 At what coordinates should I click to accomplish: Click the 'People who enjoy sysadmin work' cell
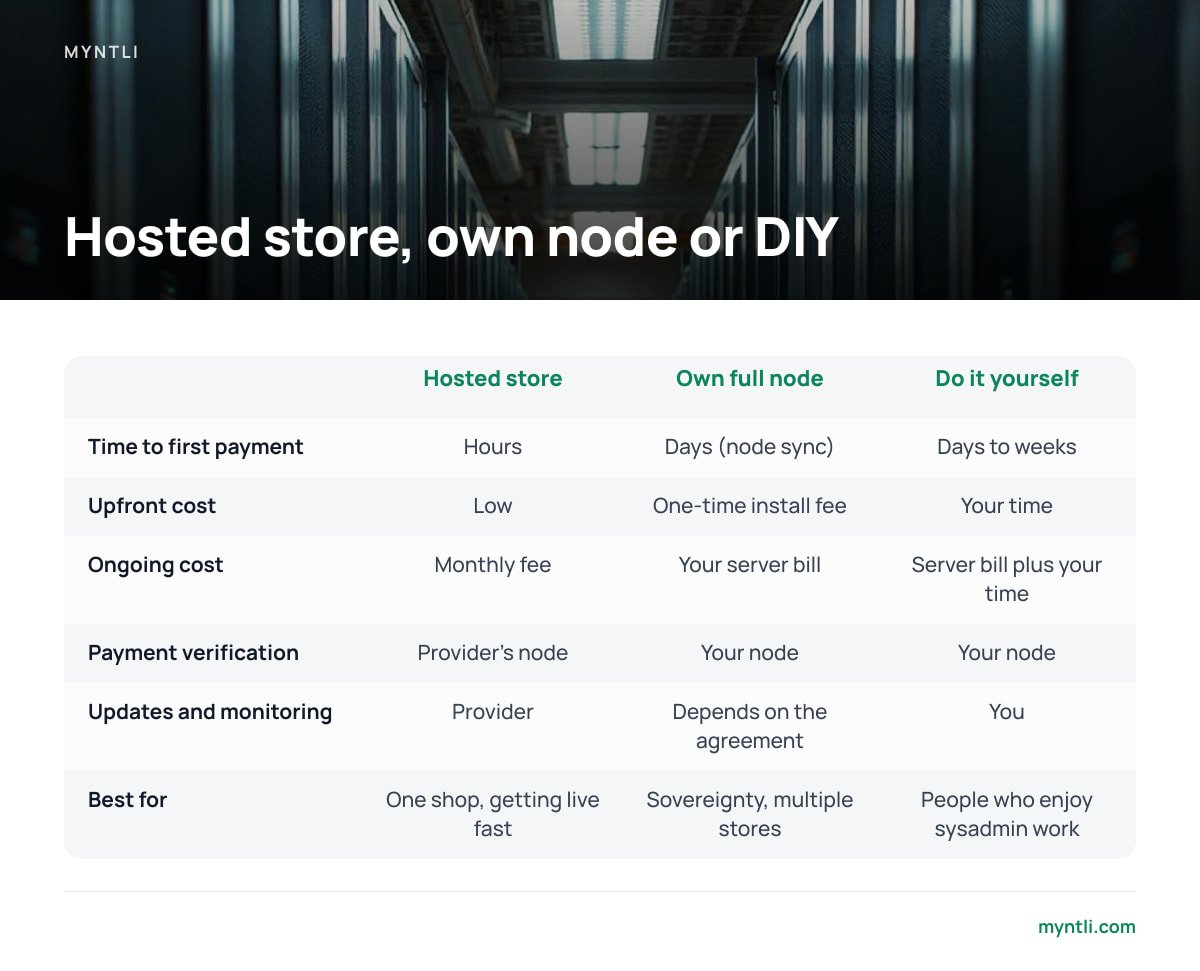click(x=1007, y=814)
